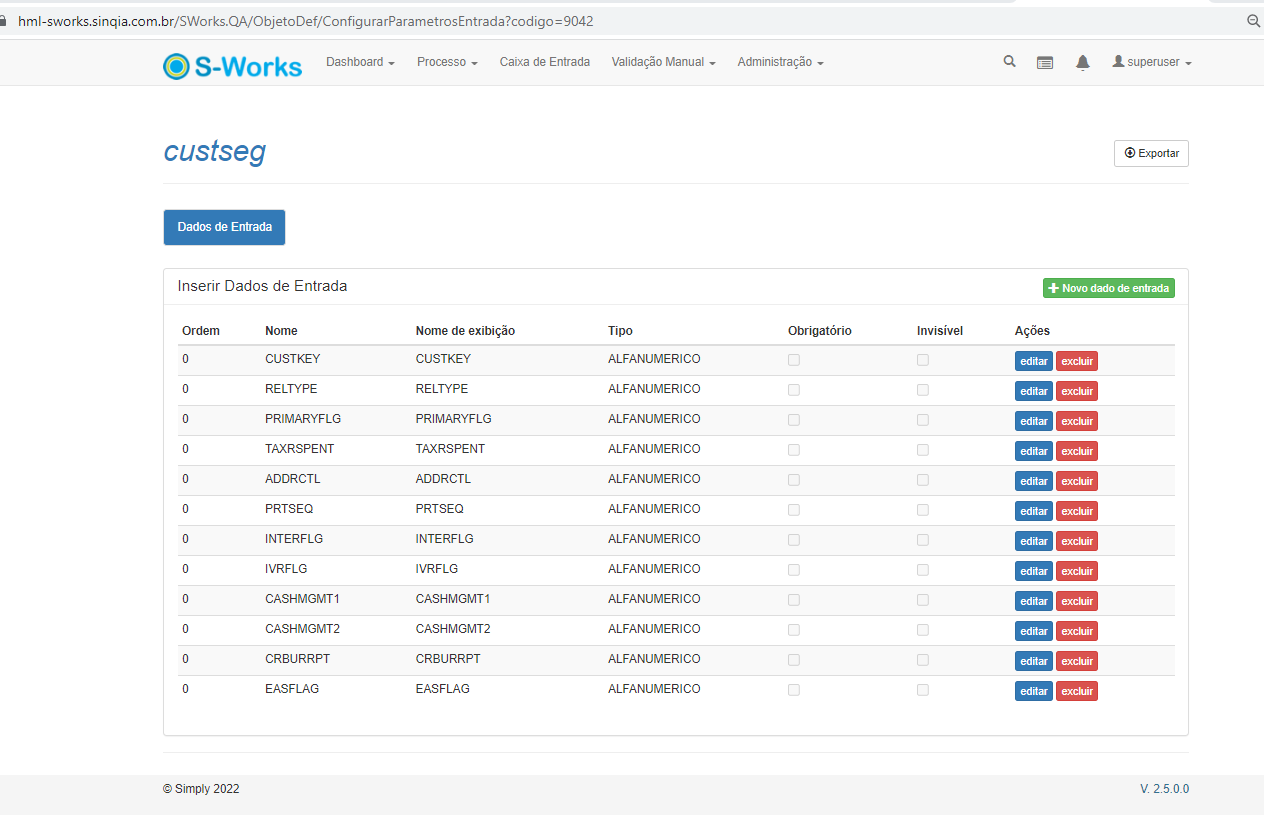1264x815 pixels.
Task: Open Caixa de Entrada menu item
Action: pos(545,62)
